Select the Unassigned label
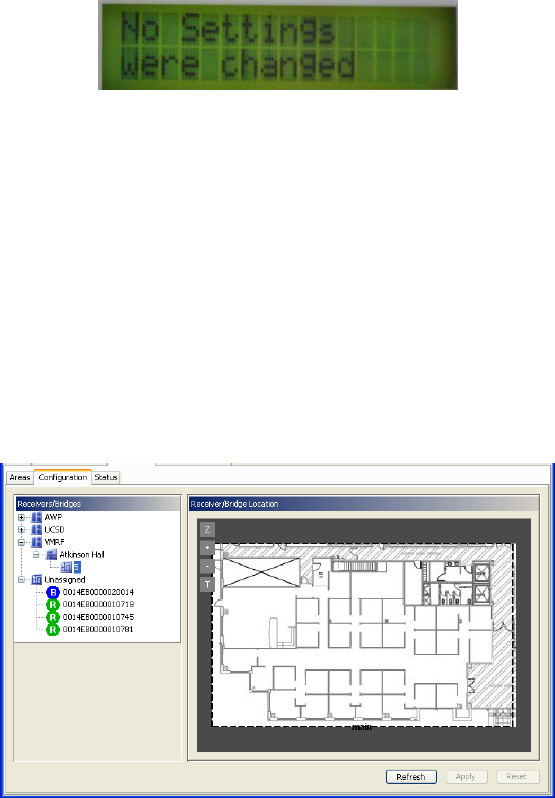555x798 pixels. pyautogui.click(x=65, y=579)
